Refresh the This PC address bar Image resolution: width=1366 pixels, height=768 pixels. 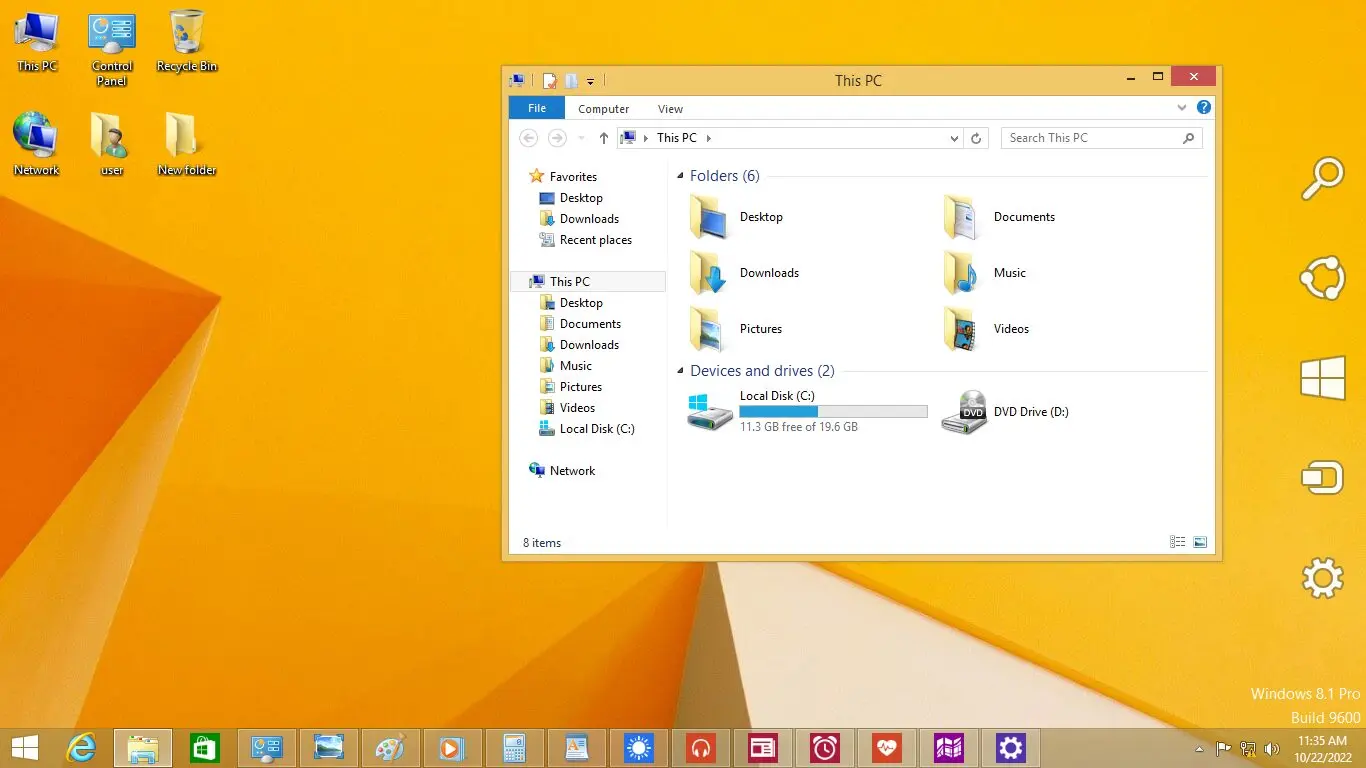[x=977, y=138]
